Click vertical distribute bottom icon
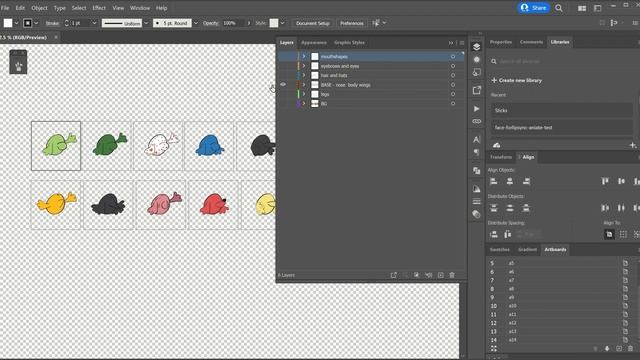The width and height of the screenshot is (640, 360). tap(526, 208)
